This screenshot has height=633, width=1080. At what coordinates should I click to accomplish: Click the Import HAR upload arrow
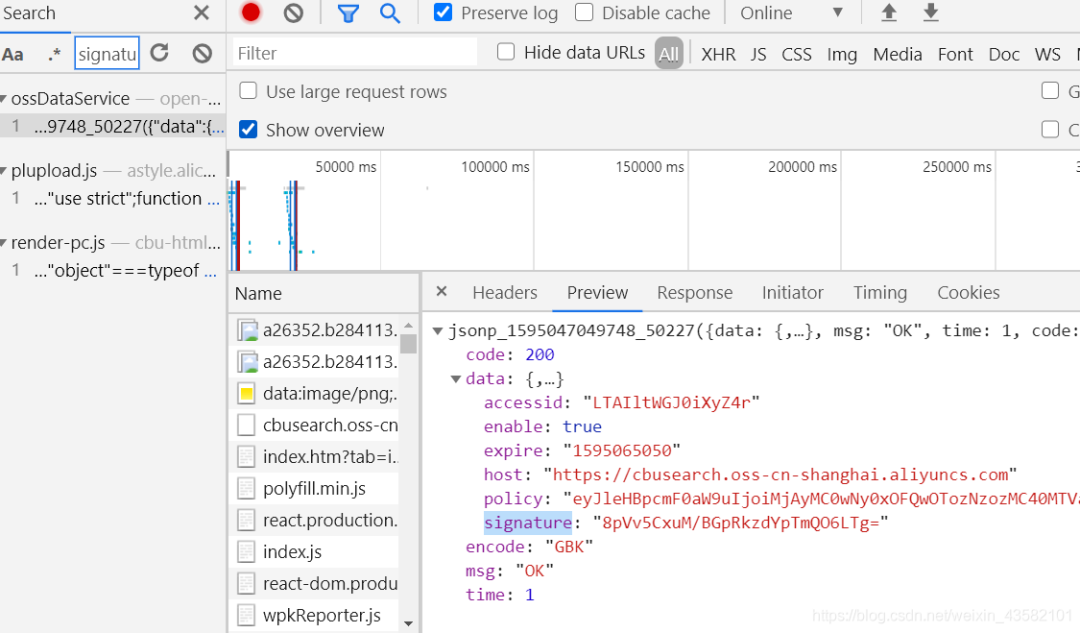click(x=889, y=12)
